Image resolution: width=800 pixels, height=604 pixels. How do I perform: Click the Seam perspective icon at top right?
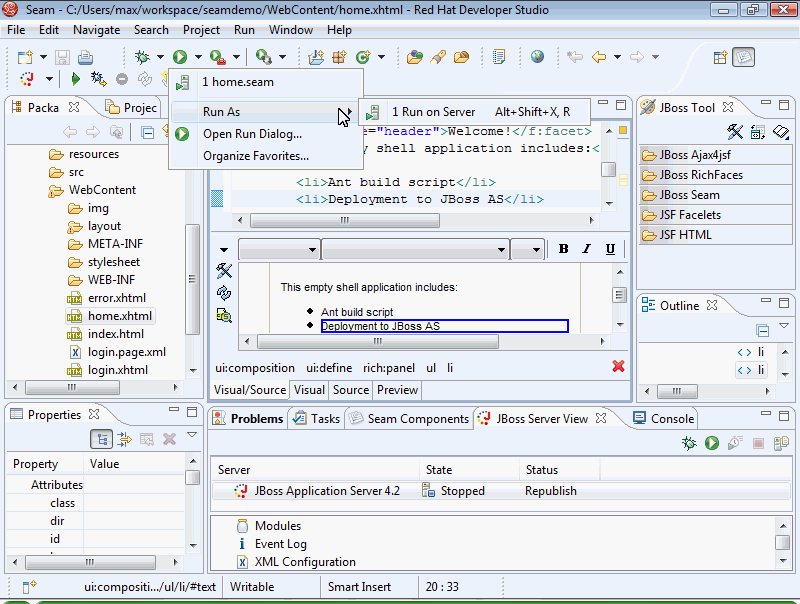[743, 57]
